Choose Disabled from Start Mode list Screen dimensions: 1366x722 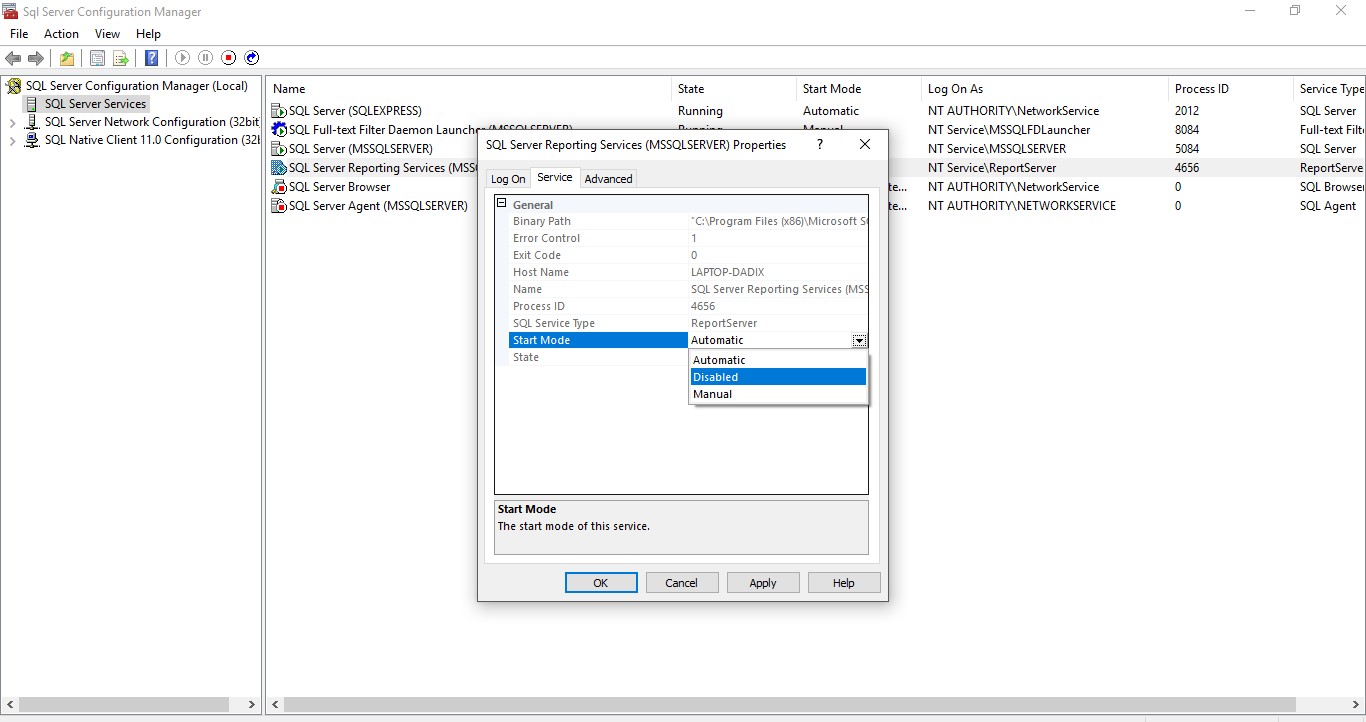[x=778, y=377]
